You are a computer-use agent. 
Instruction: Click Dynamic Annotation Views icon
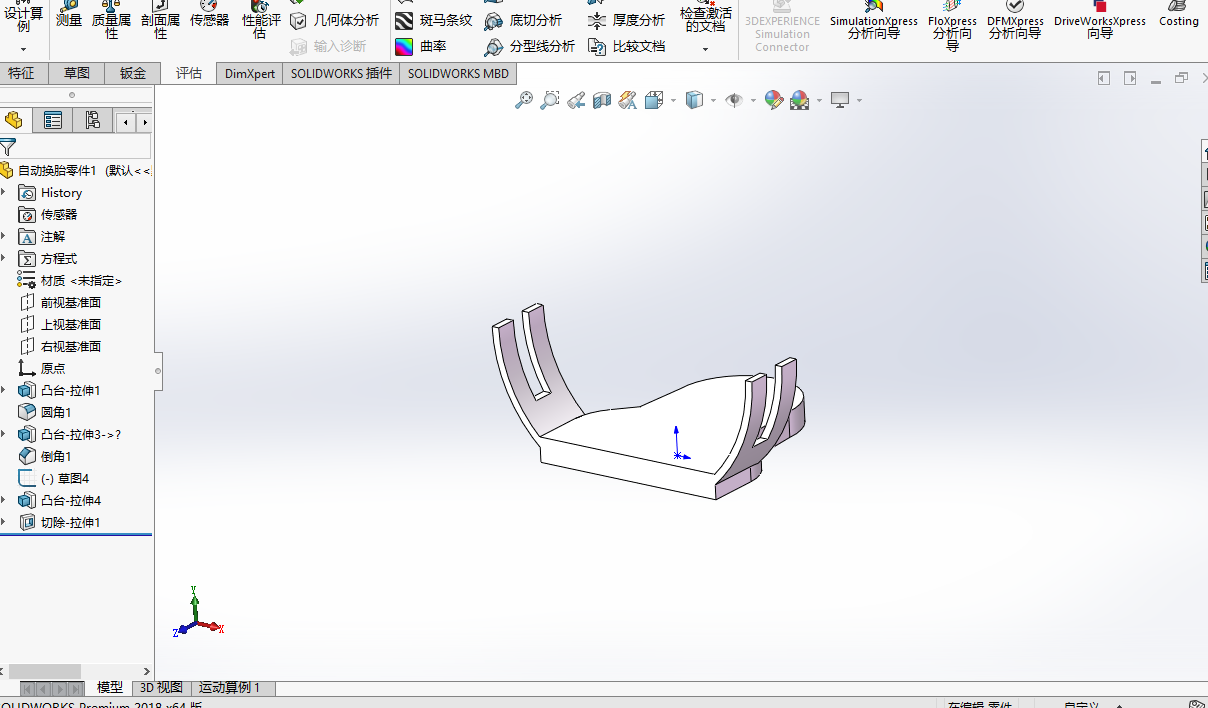click(628, 100)
